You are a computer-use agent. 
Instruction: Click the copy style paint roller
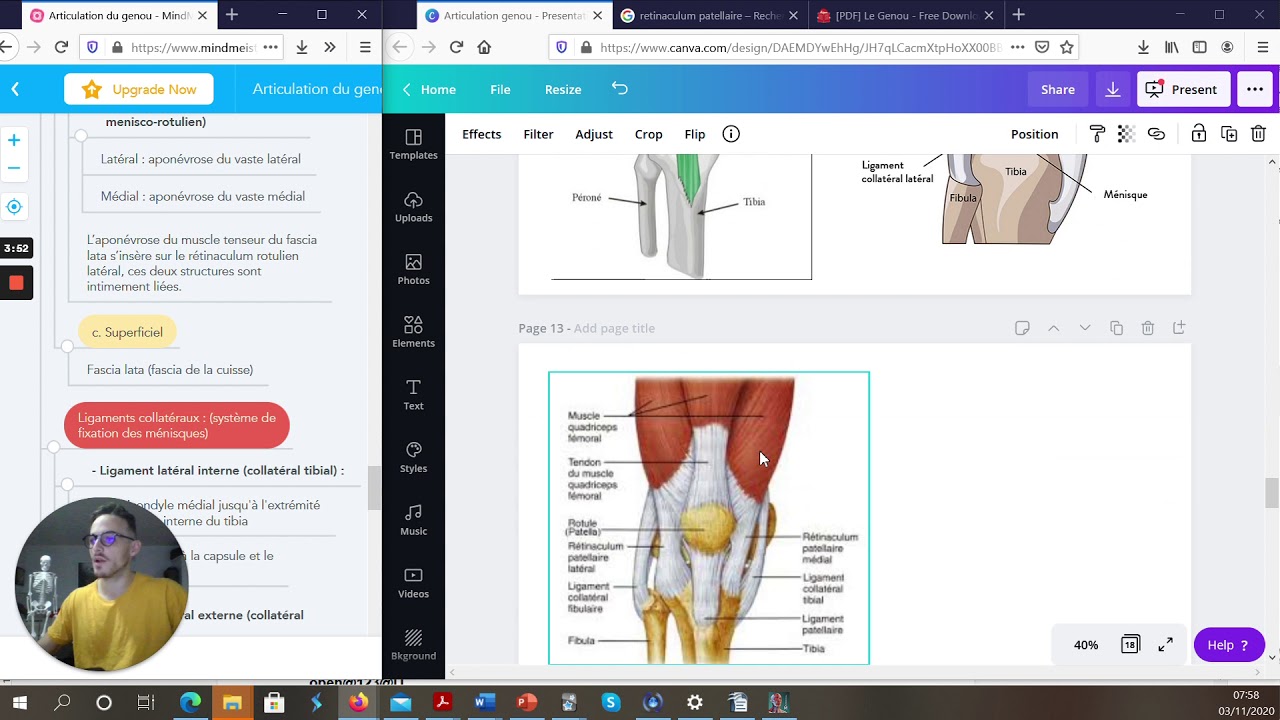[1097, 134]
